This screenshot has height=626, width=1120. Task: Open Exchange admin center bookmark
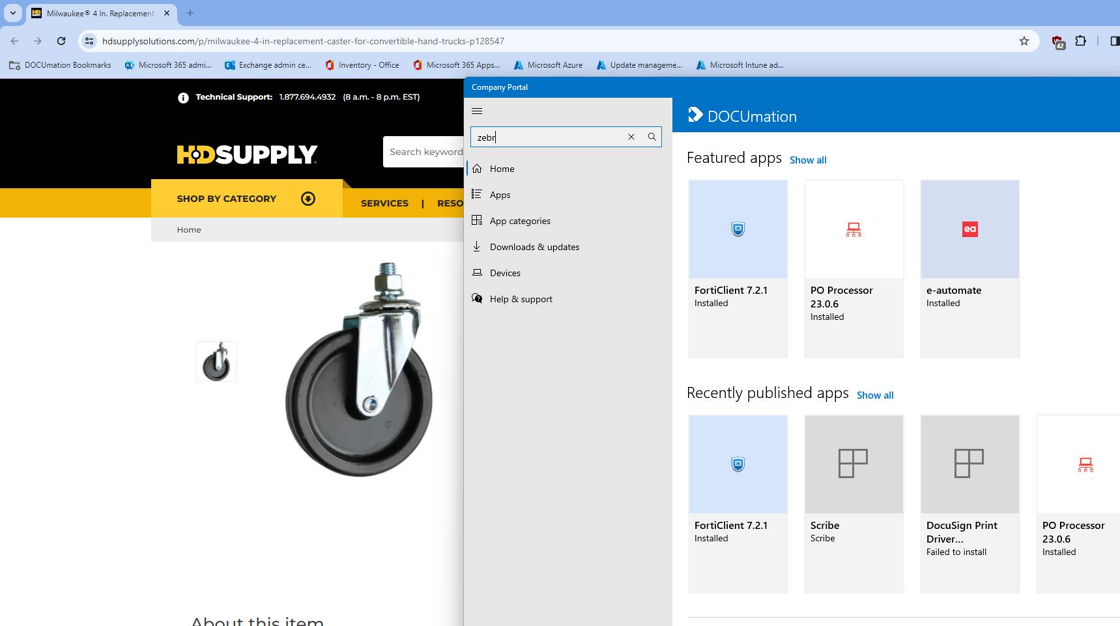pyautogui.click(x=268, y=65)
